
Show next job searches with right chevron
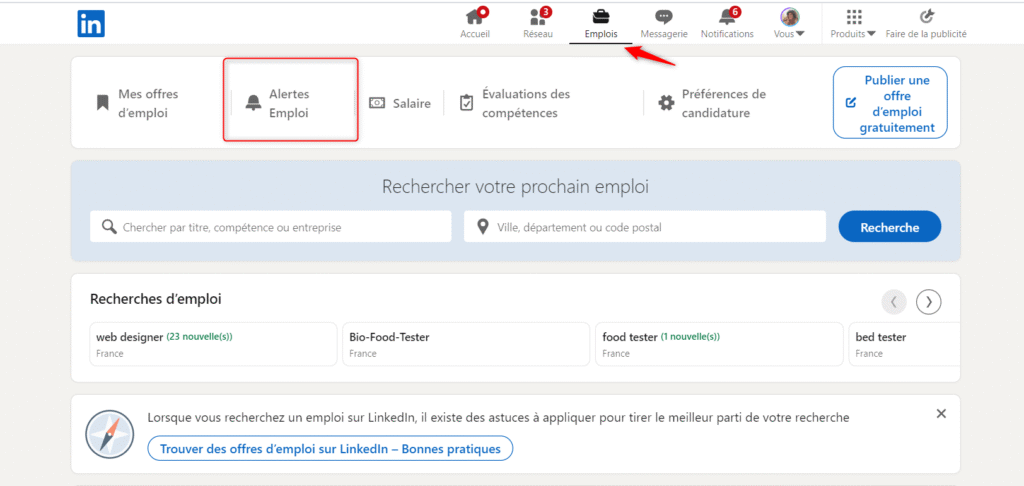click(929, 301)
